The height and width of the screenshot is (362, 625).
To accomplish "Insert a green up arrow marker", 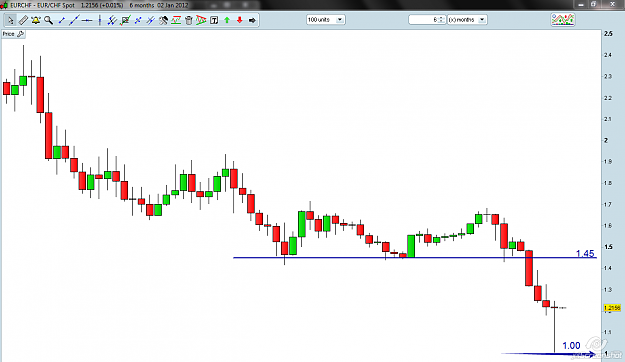I will (227, 20).
